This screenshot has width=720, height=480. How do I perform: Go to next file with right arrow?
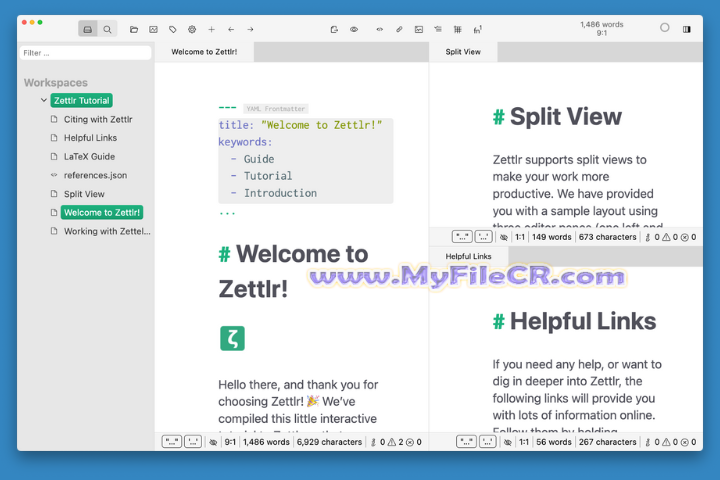(x=250, y=29)
